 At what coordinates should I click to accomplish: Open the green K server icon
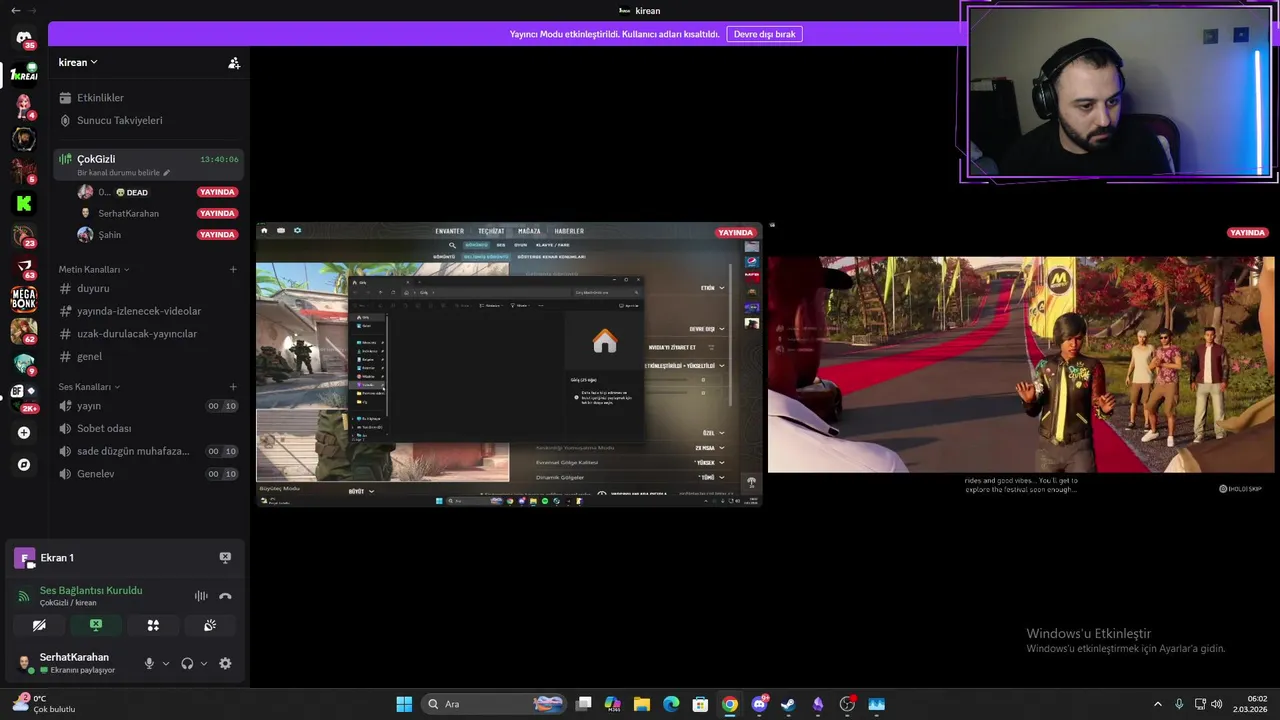pos(23,203)
